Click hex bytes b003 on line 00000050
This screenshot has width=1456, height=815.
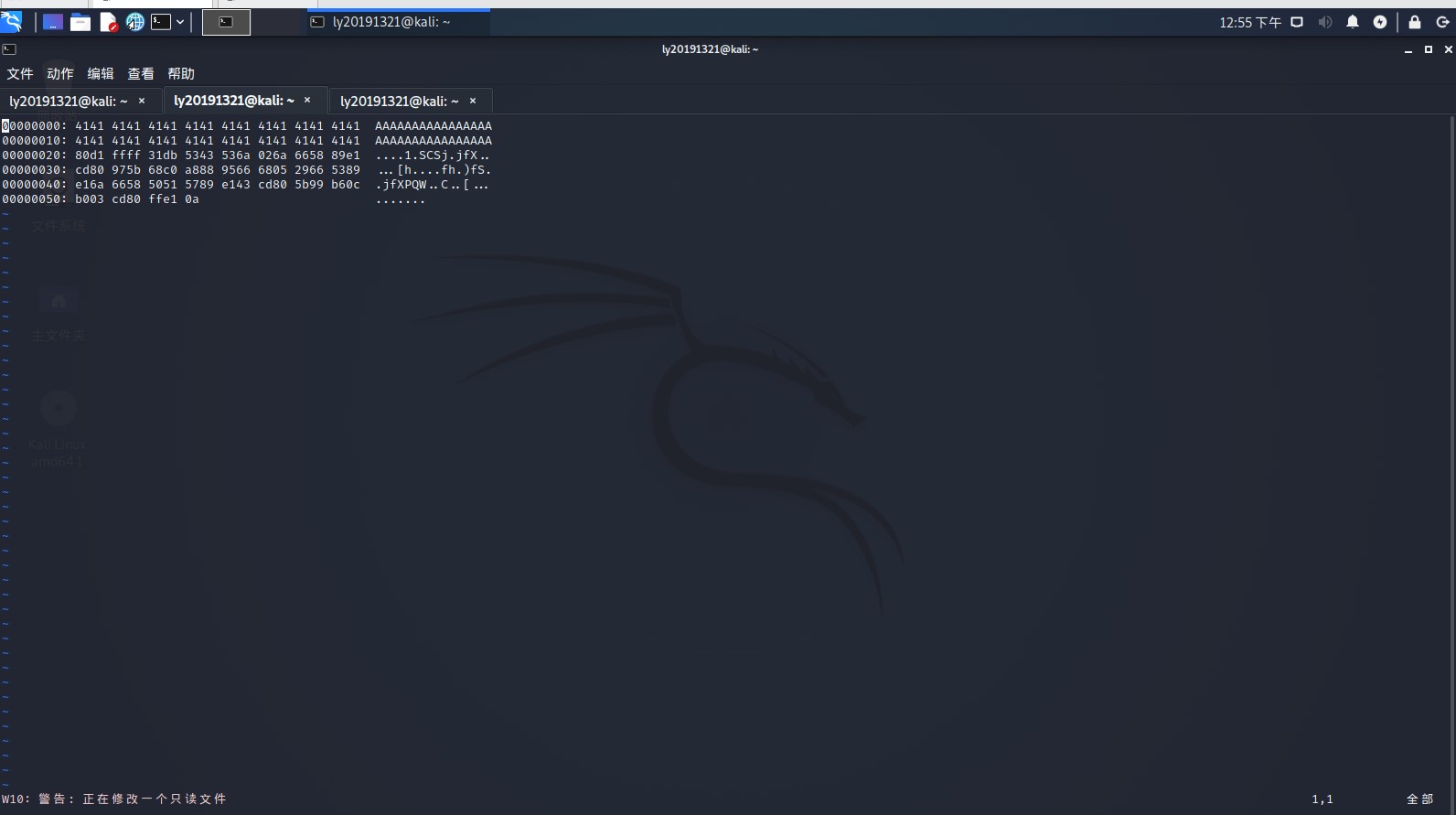90,199
